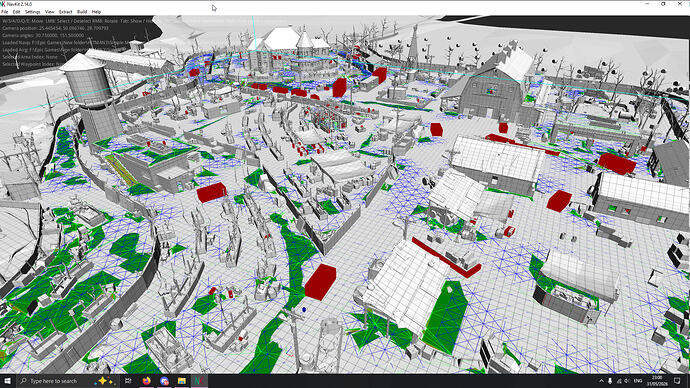Click the Camera angles text line
This screenshot has height=388, width=690.
pos(43,35)
